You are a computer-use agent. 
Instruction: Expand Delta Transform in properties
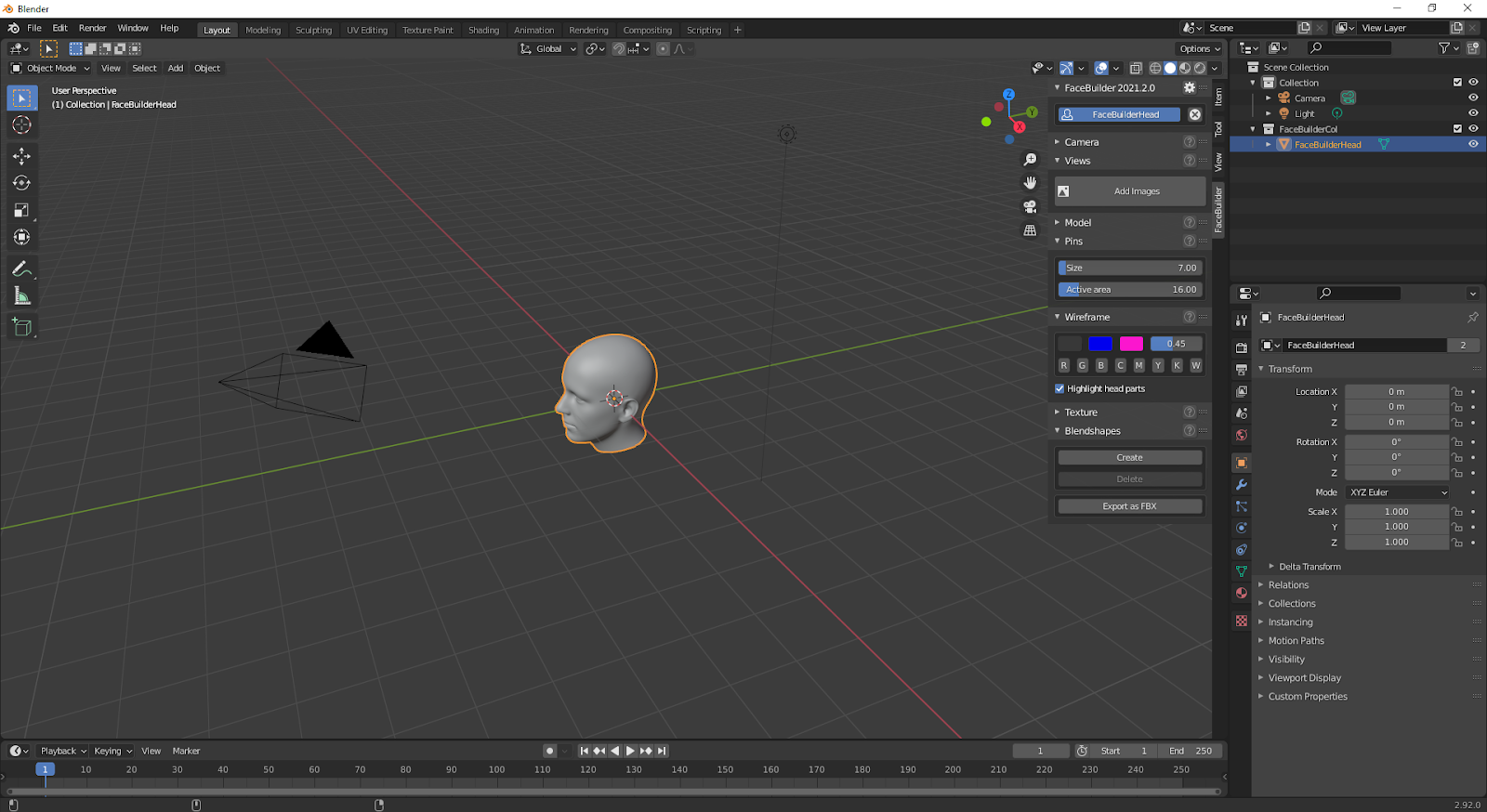tap(1309, 567)
